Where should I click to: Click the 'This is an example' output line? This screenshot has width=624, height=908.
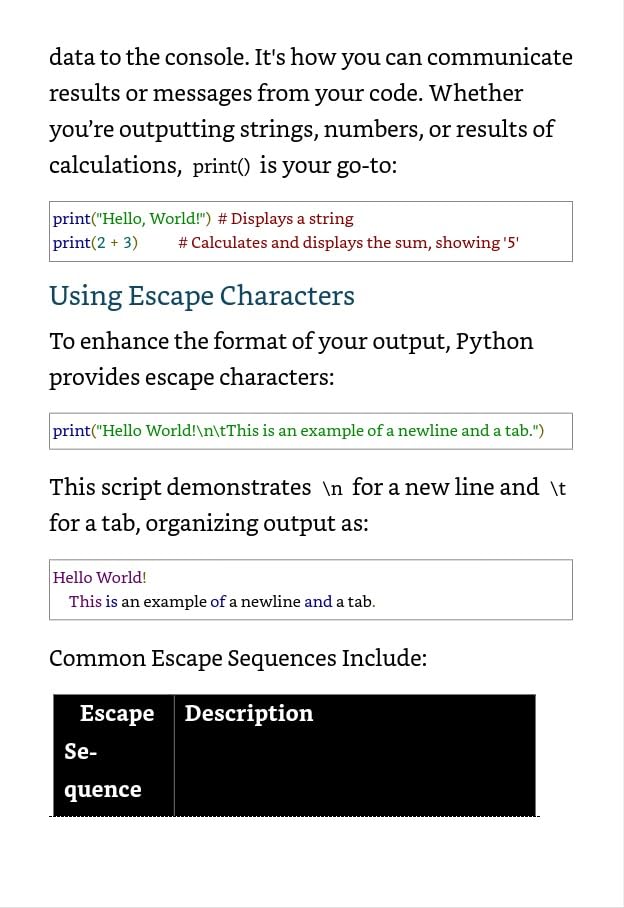coord(222,602)
